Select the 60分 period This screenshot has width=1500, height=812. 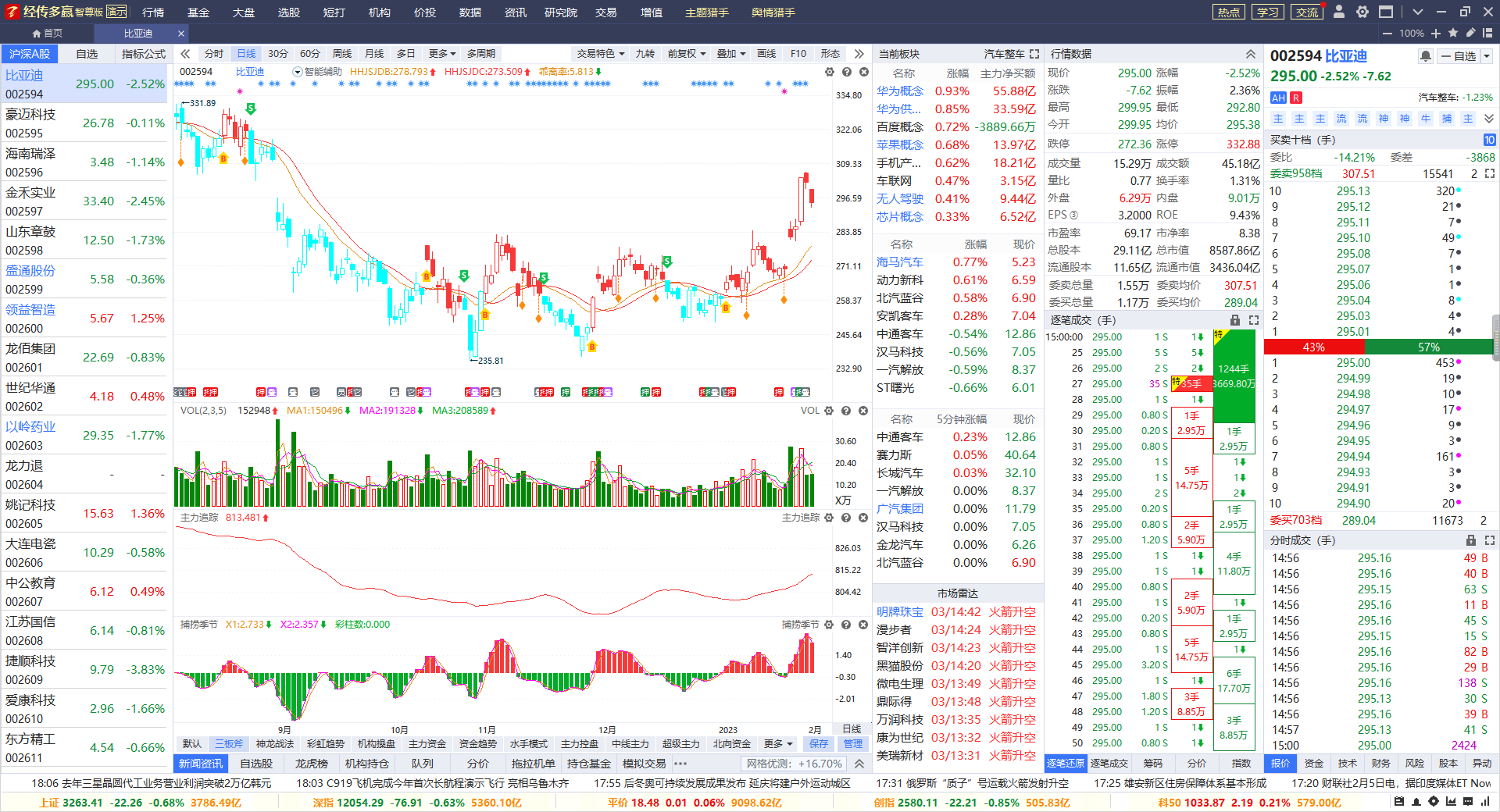[x=310, y=54]
